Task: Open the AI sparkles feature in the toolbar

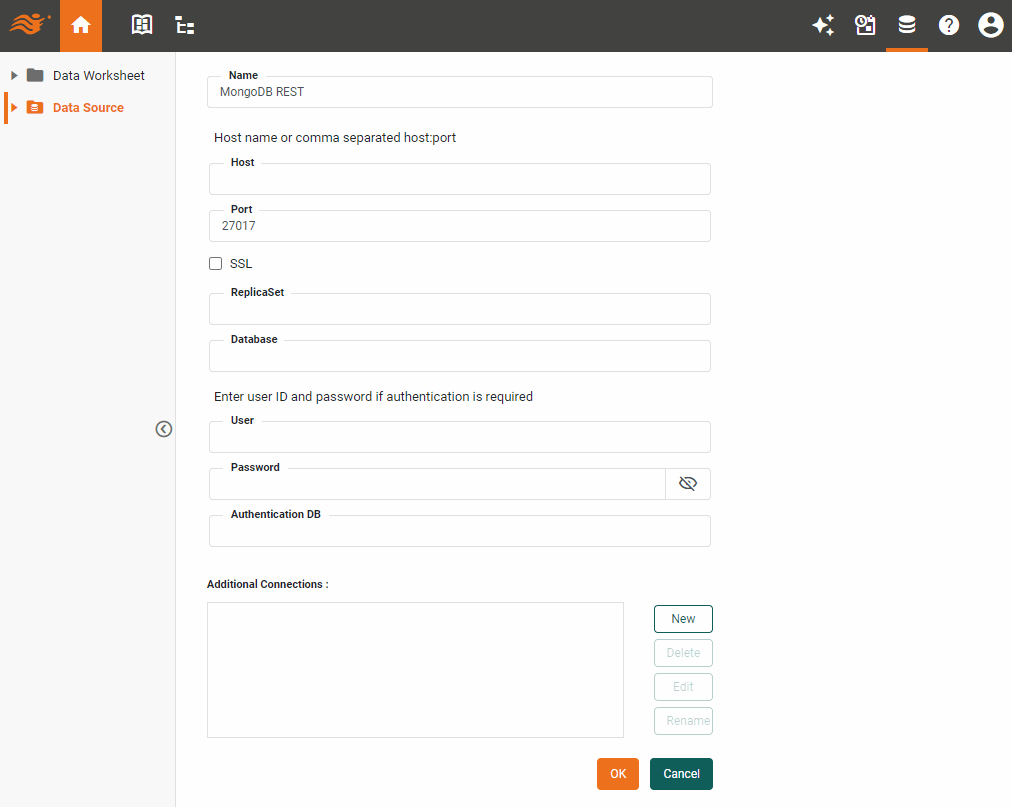Action: point(823,25)
